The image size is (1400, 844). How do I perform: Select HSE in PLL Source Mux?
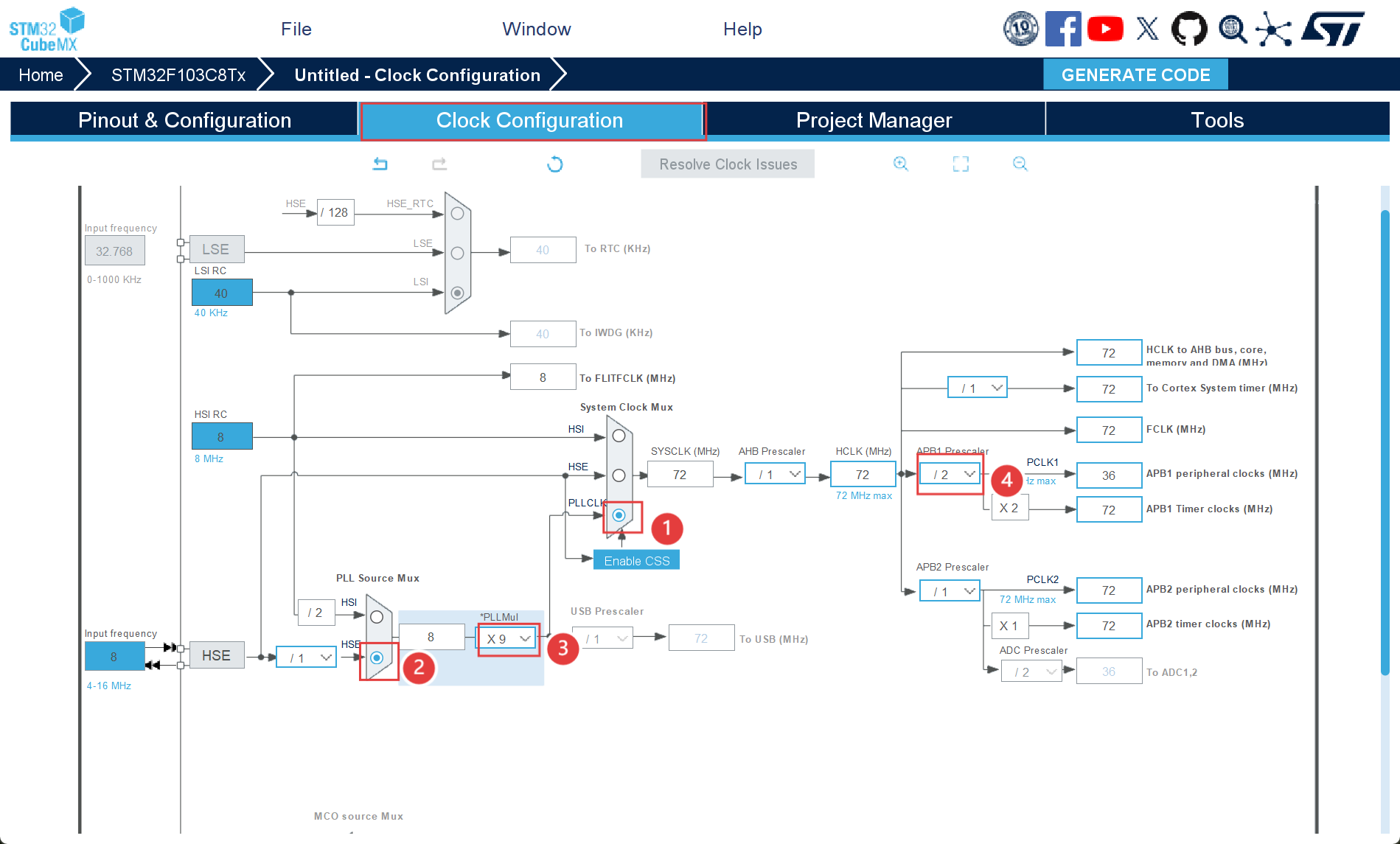click(377, 657)
